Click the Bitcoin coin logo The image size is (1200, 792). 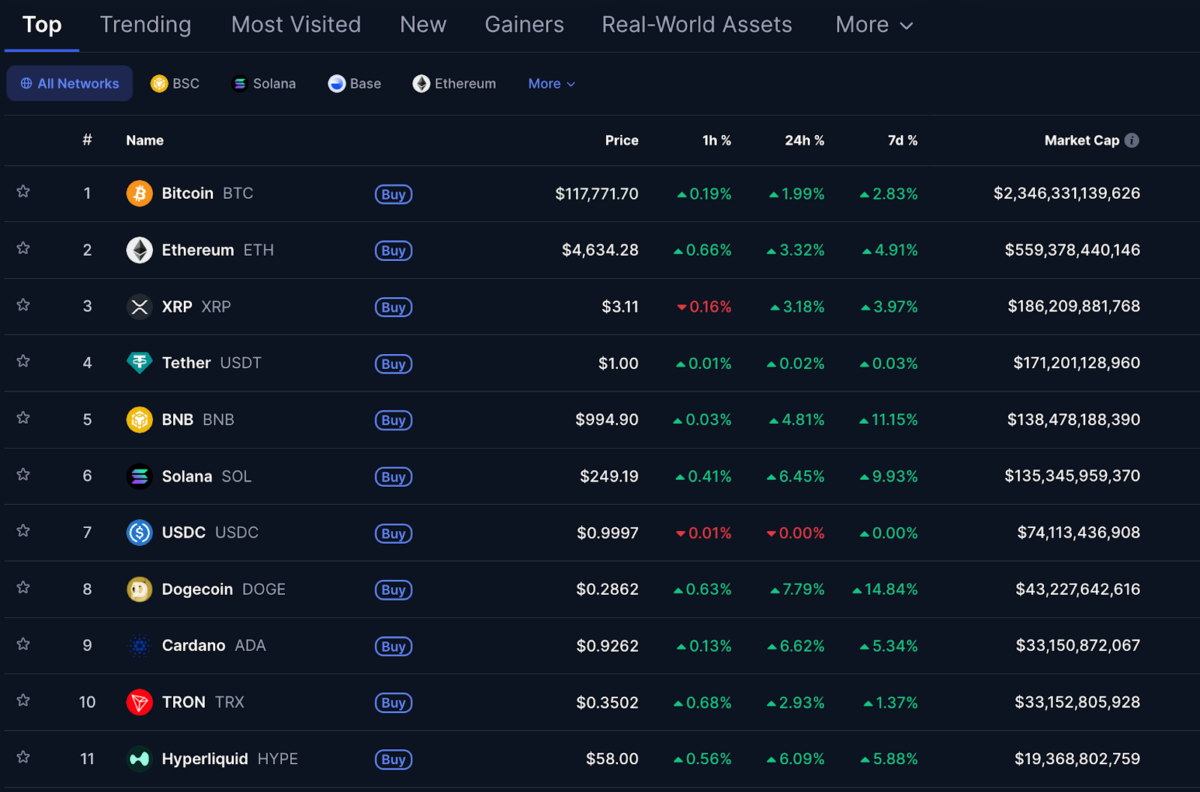pyautogui.click(x=139, y=193)
